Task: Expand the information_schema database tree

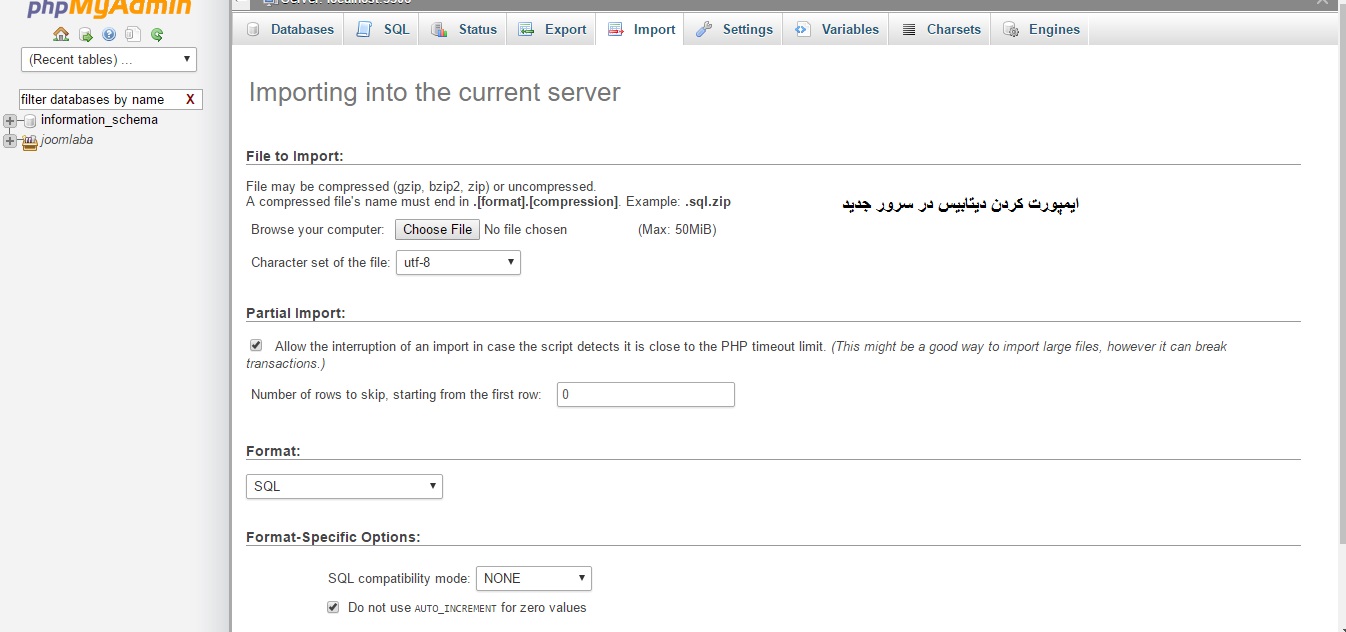Action: pos(11,120)
